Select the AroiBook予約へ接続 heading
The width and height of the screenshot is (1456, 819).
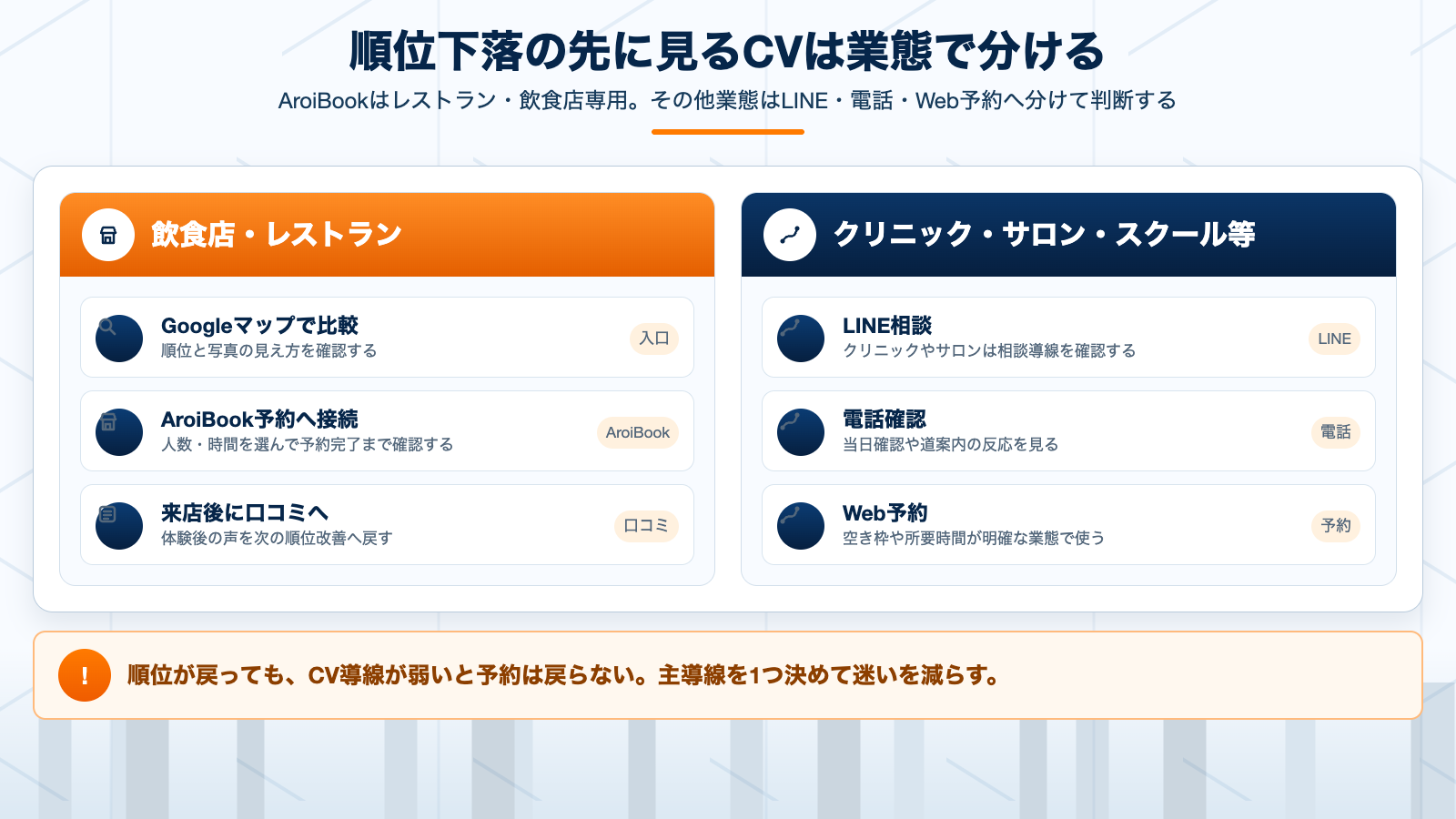point(259,420)
